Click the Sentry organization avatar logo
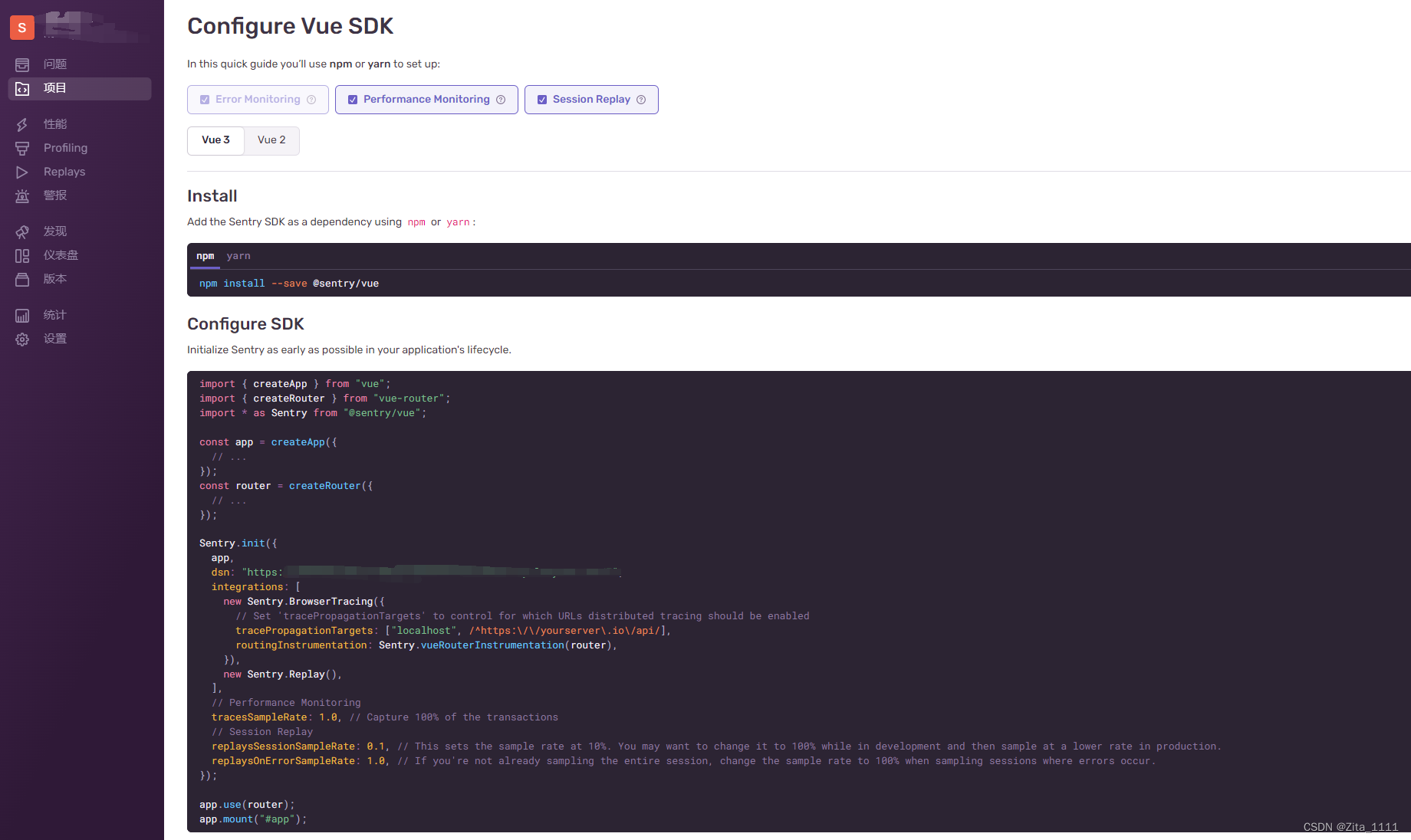The width and height of the screenshot is (1411, 840). point(22,28)
